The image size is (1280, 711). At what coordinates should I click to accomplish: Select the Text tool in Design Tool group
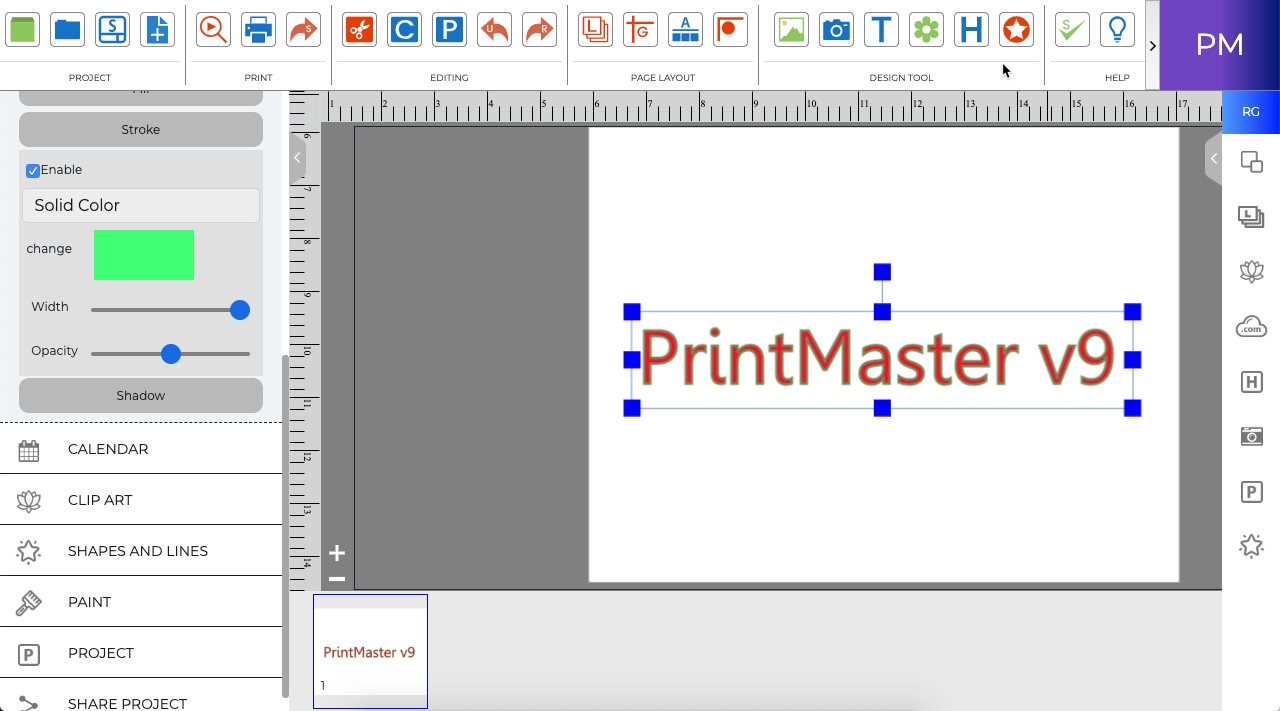[881, 29]
